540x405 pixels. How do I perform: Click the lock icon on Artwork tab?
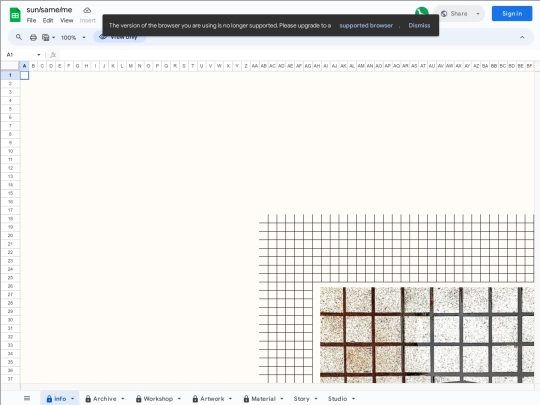[195, 399]
